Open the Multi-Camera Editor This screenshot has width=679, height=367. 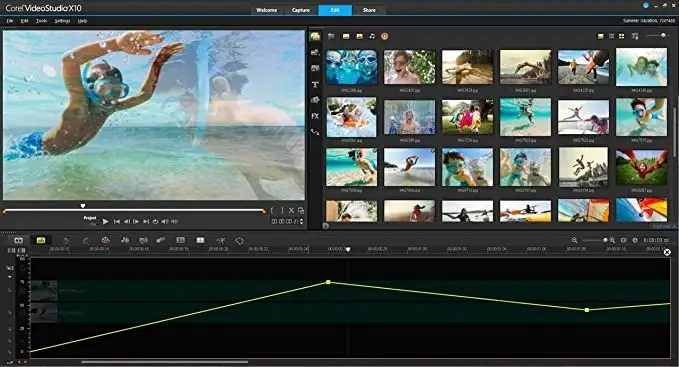click(x=200, y=240)
